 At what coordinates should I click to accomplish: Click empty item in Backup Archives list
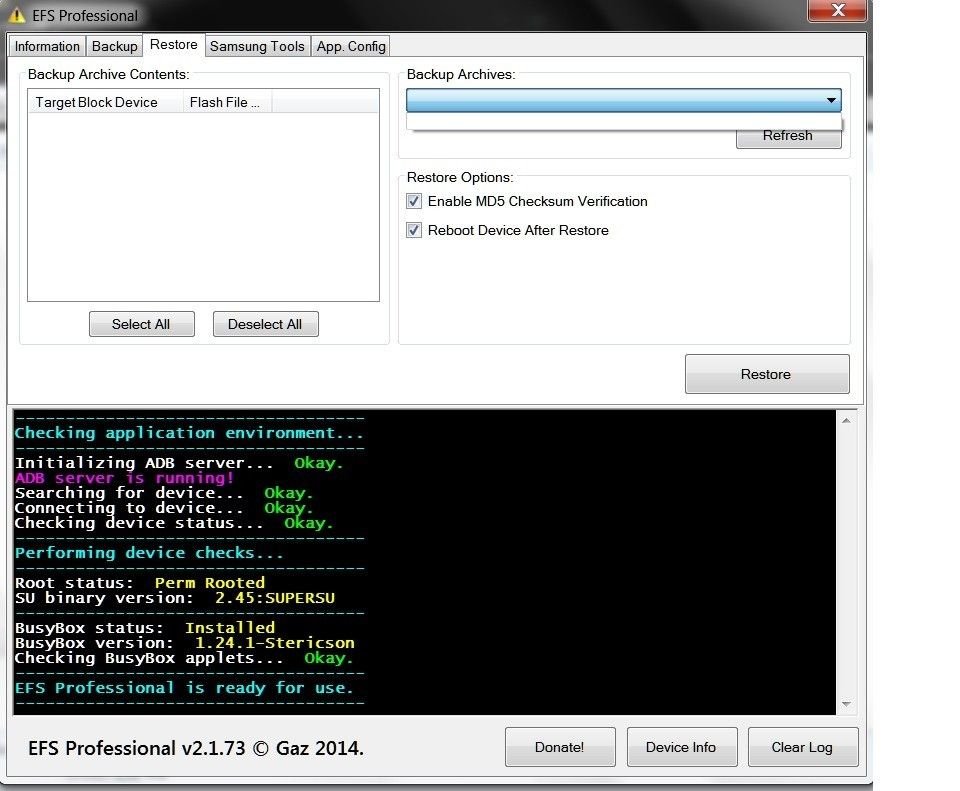(624, 121)
